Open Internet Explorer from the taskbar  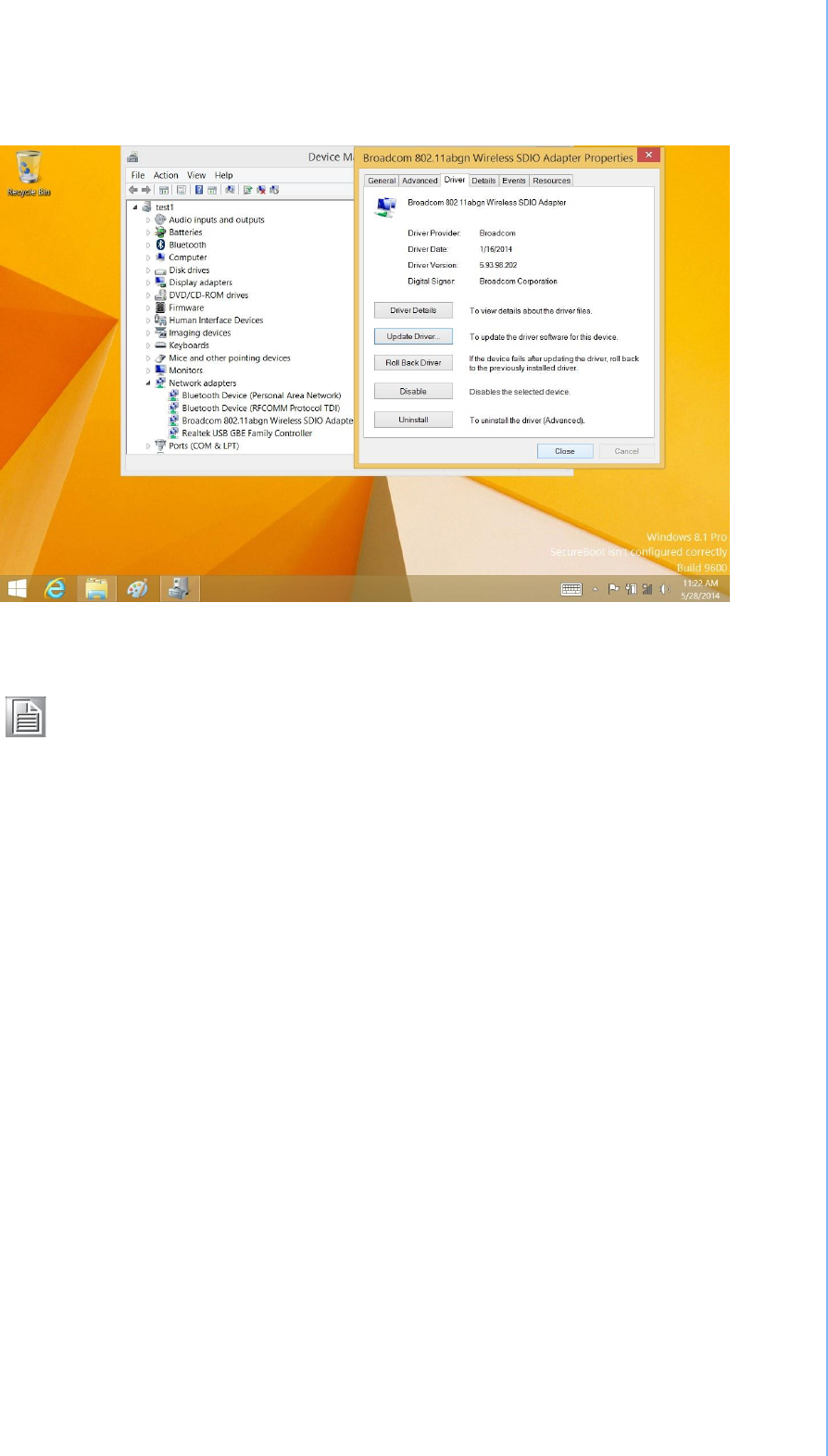(x=56, y=588)
